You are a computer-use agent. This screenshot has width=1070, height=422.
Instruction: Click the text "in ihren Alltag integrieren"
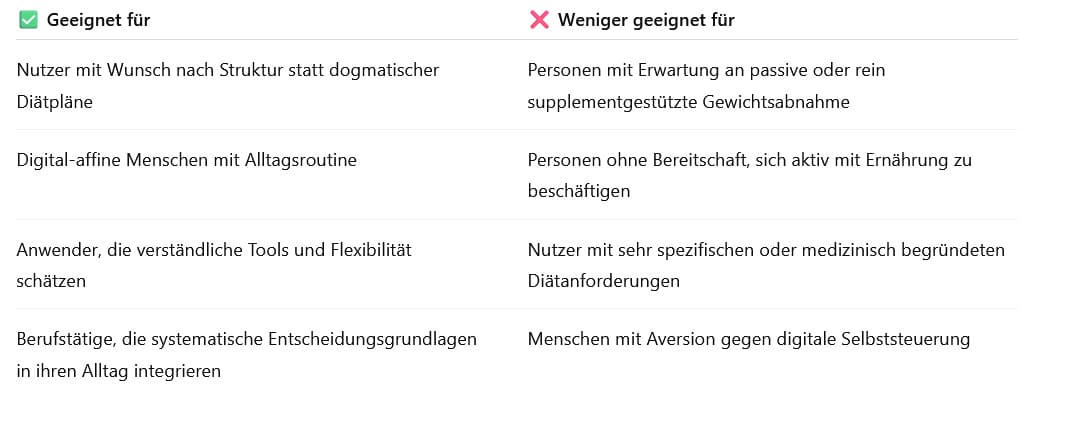pyautogui.click(x=119, y=370)
